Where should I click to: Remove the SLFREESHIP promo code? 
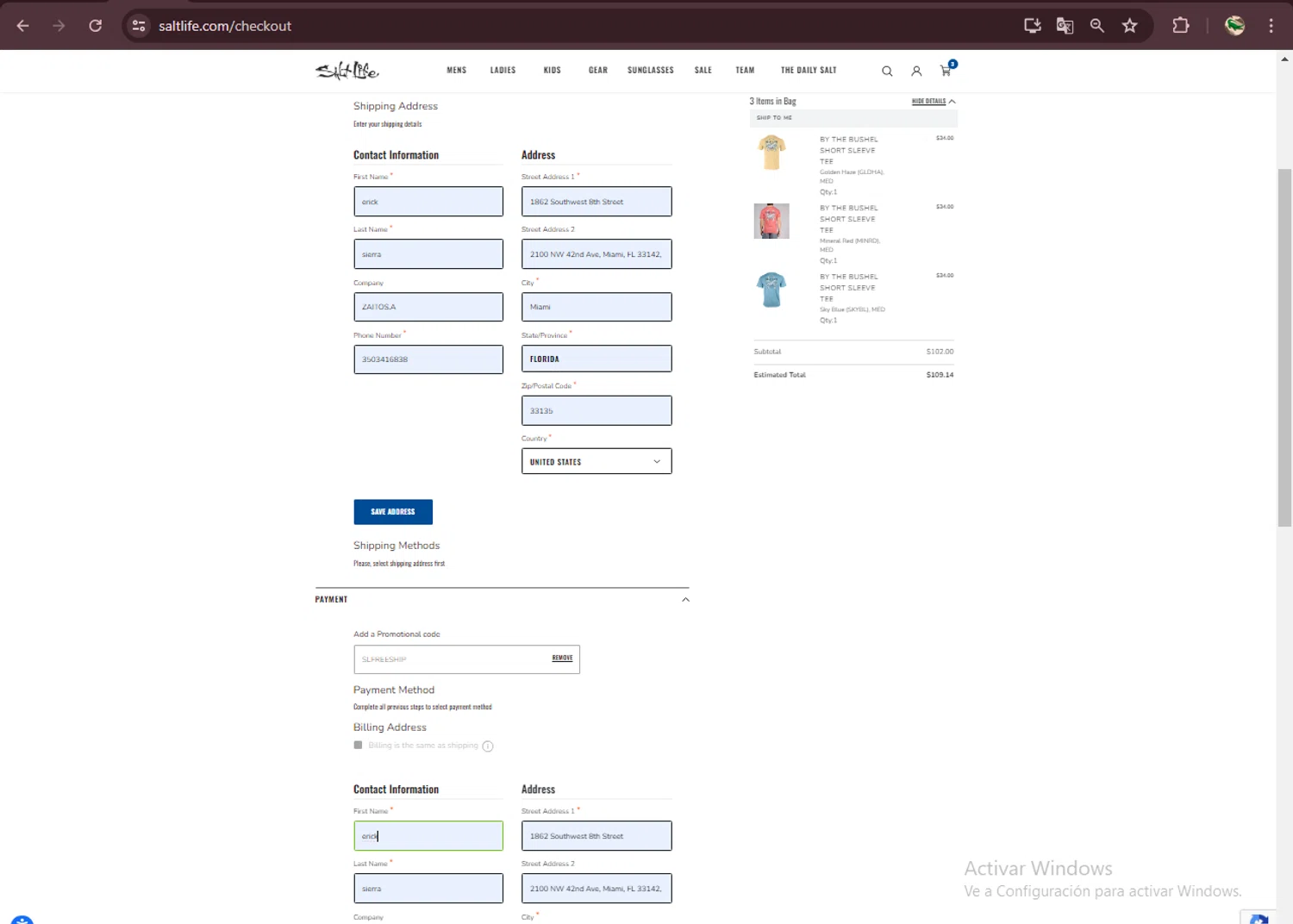point(562,659)
